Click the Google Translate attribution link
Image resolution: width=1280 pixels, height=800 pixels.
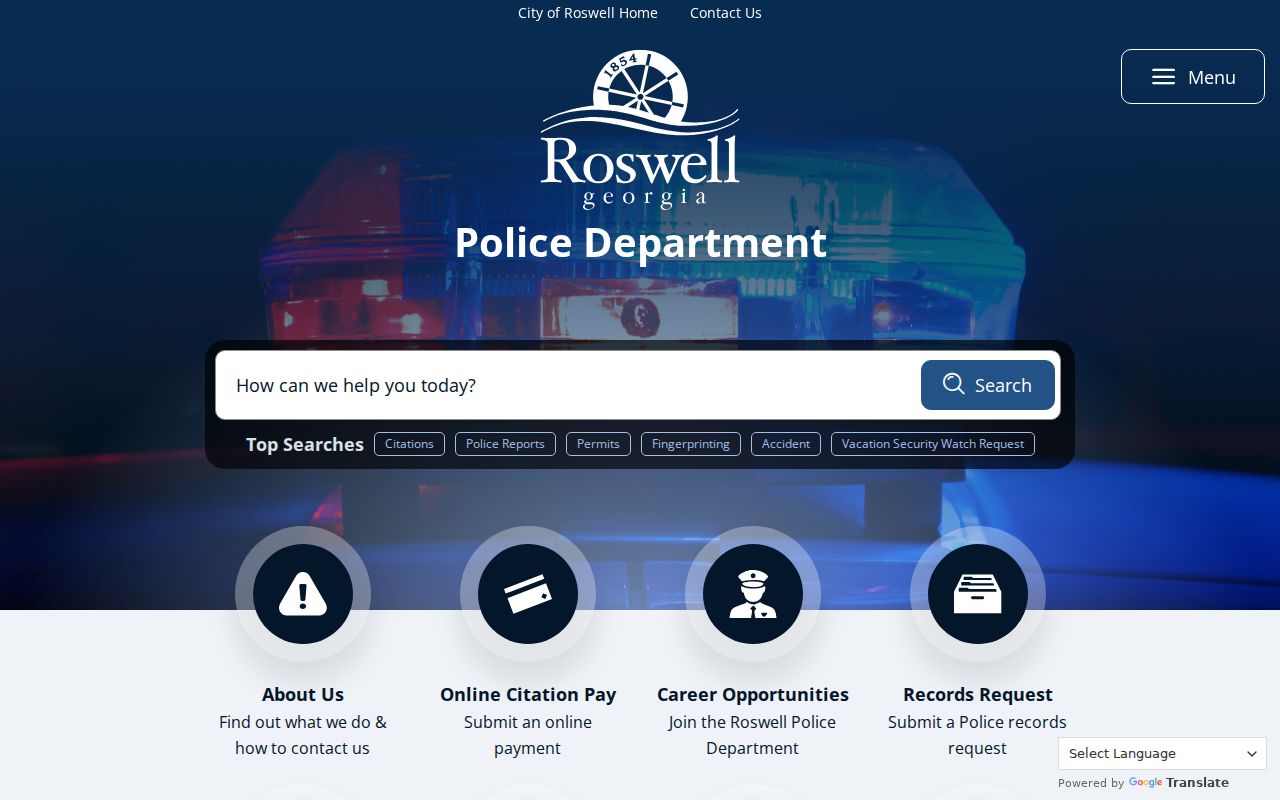1179,783
